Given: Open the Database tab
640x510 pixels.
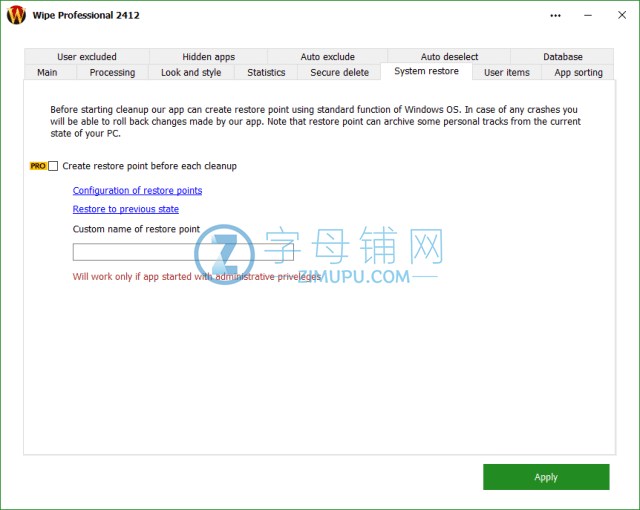Looking at the screenshot, I should coord(562,57).
